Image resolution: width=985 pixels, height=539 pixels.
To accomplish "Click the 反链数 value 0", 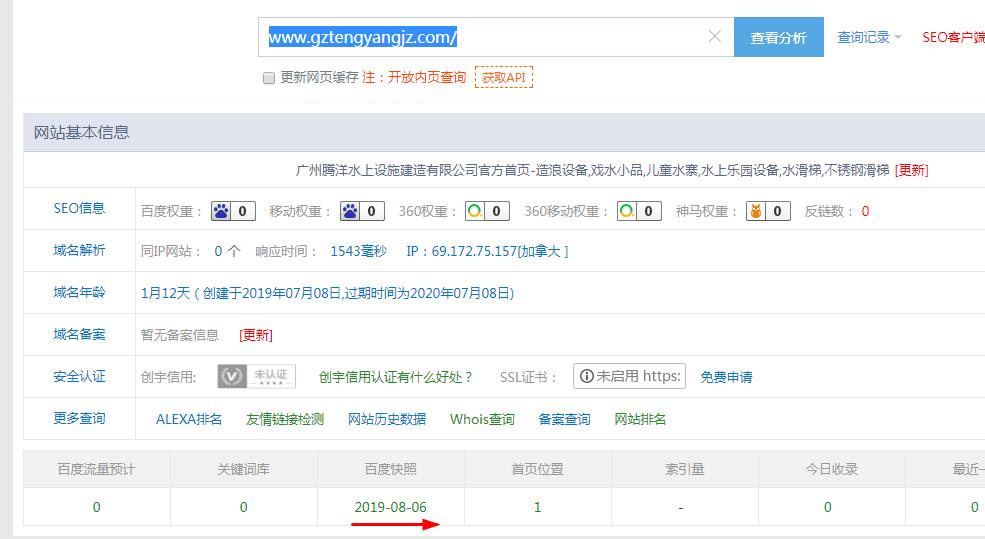I will coord(865,212).
